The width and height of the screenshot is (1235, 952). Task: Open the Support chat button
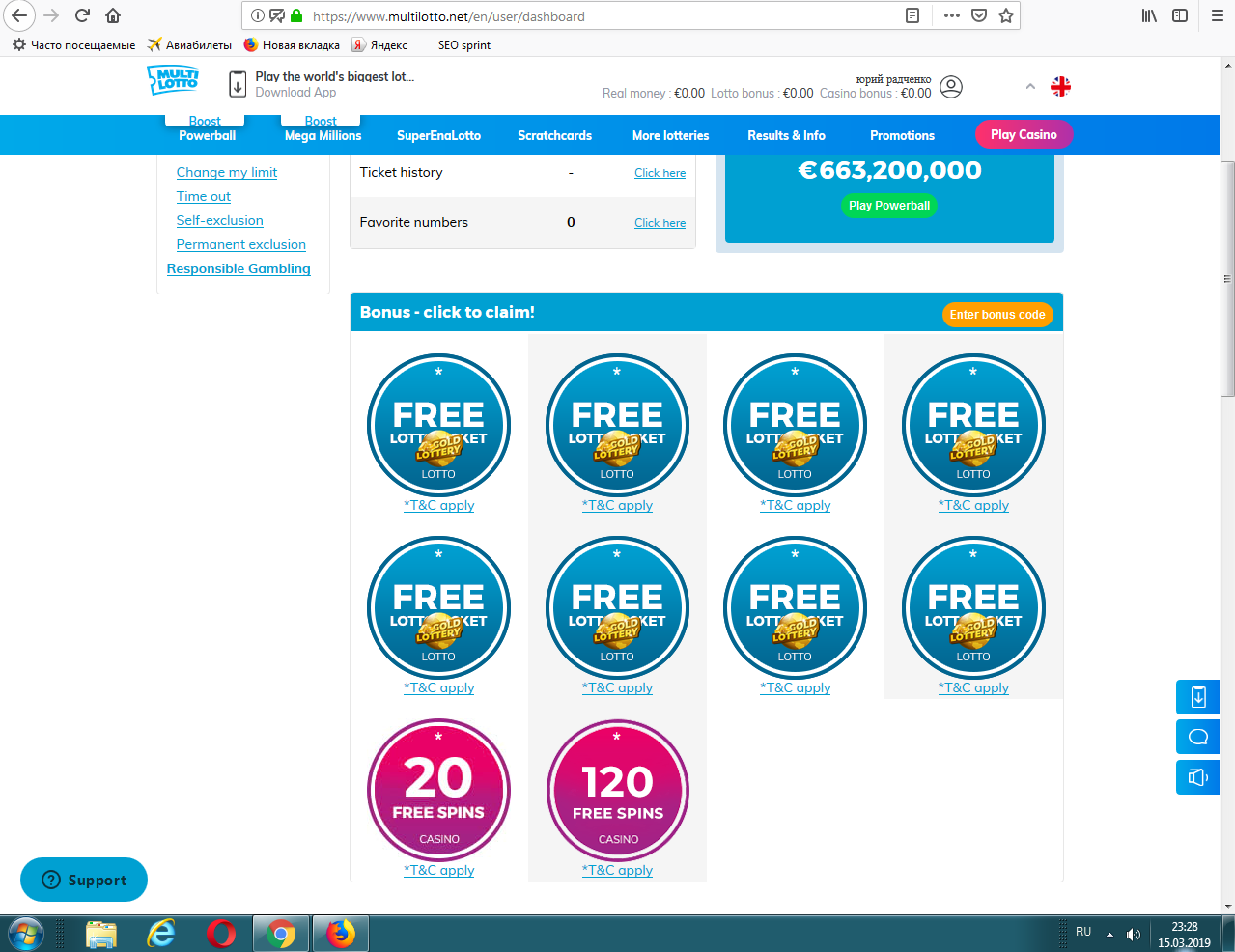tap(84, 880)
